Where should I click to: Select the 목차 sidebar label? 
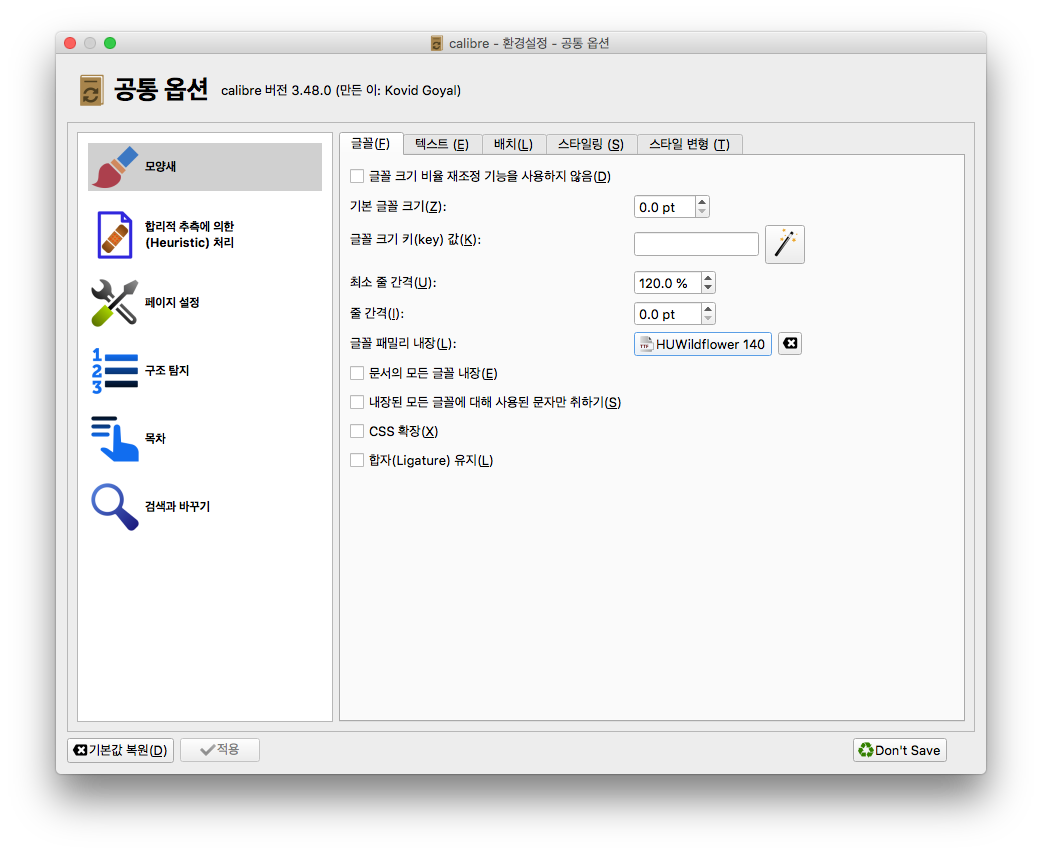pyautogui.click(x=155, y=439)
